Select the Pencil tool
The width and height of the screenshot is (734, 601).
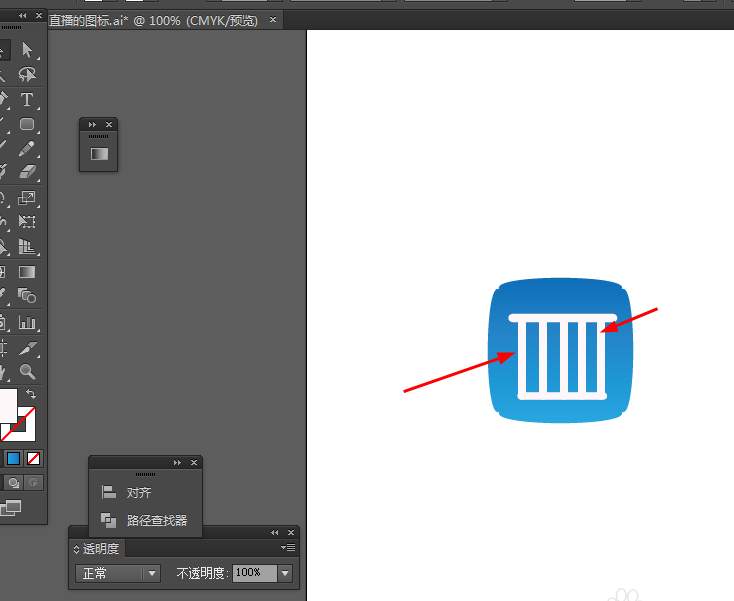(x=27, y=149)
